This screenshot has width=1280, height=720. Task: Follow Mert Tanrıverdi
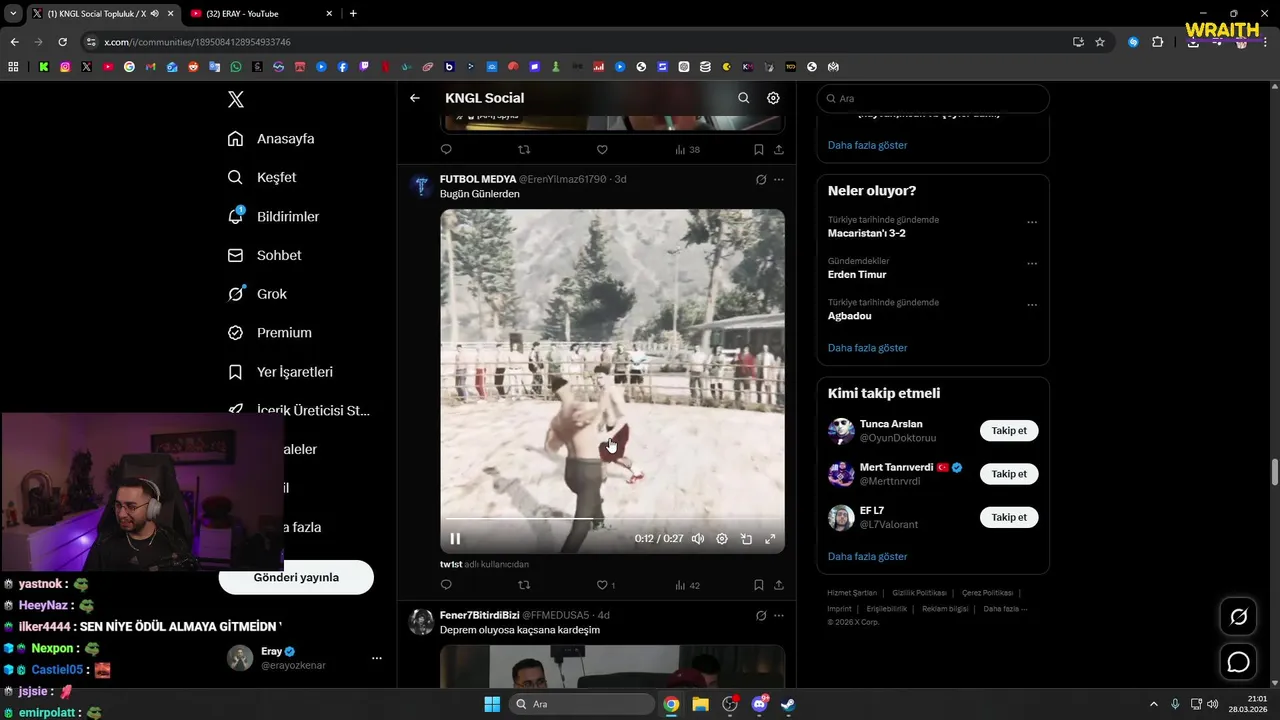[x=1009, y=474]
